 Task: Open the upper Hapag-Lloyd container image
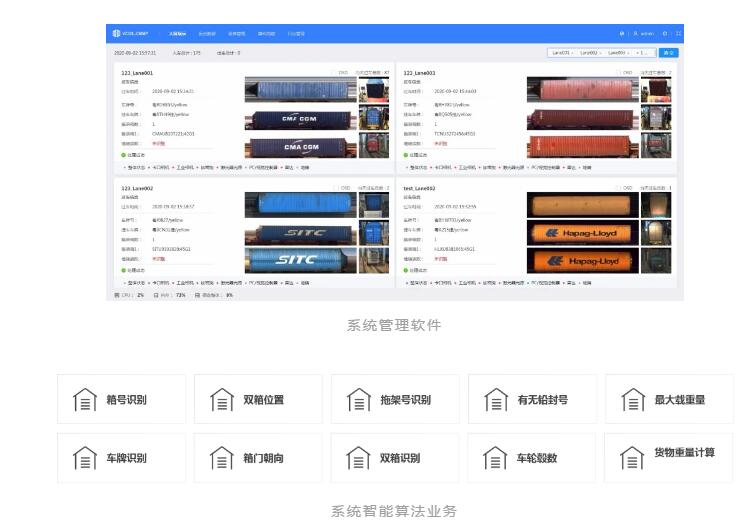tap(583, 233)
